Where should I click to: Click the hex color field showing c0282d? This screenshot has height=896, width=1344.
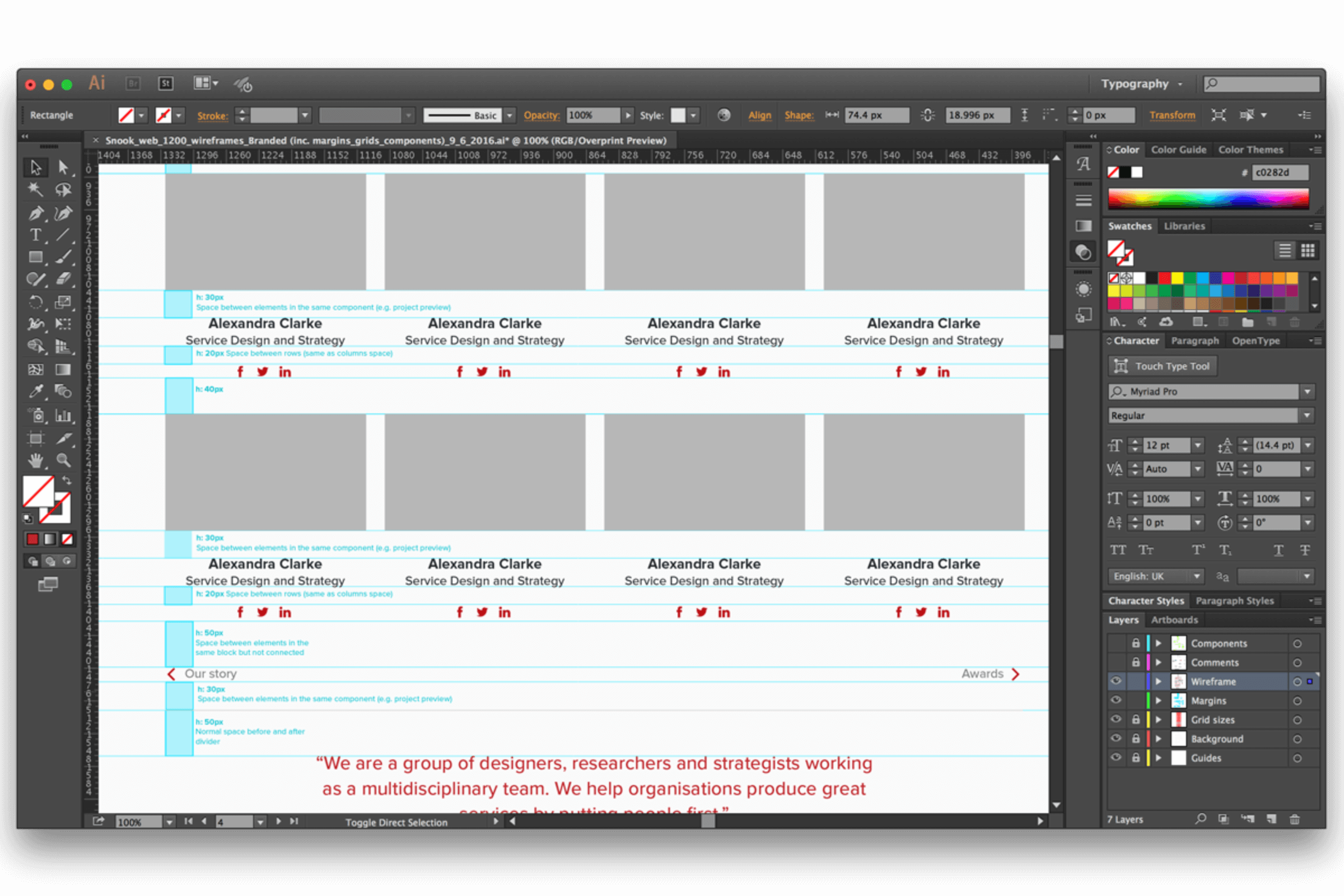[1280, 172]
